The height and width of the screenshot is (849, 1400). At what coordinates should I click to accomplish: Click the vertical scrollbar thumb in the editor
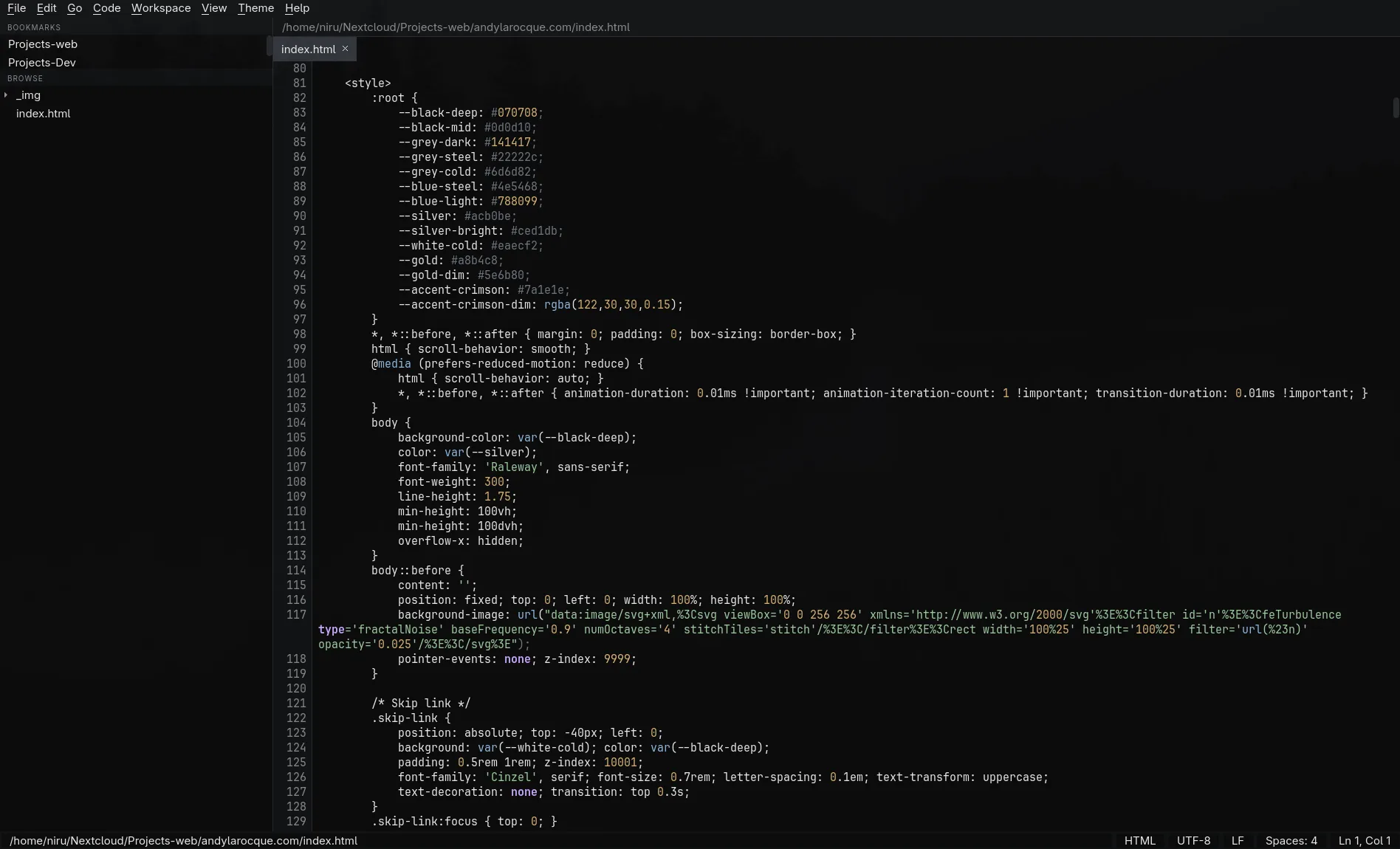(1396, 108)
